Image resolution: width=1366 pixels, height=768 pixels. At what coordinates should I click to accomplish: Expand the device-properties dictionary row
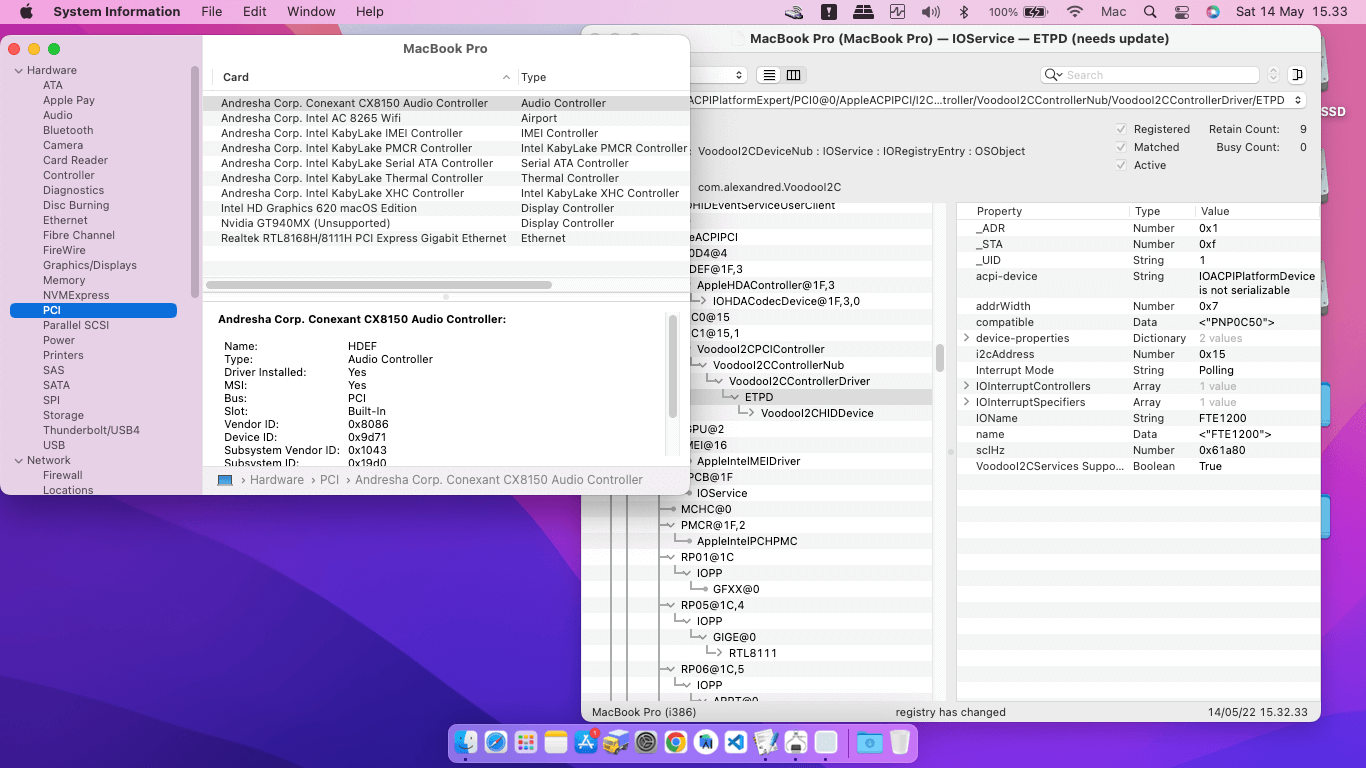[966, 338]
